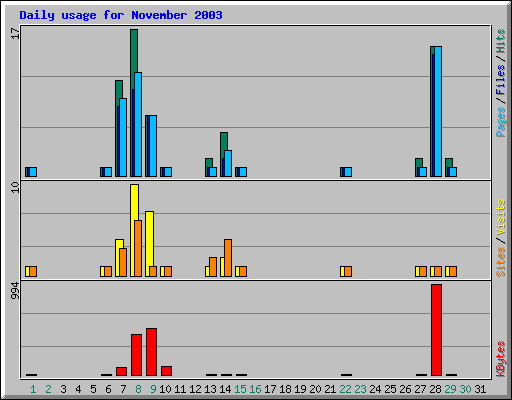Click the red "KBytes" legend word
Screen dimensions: 512x400
coord(501,359)
